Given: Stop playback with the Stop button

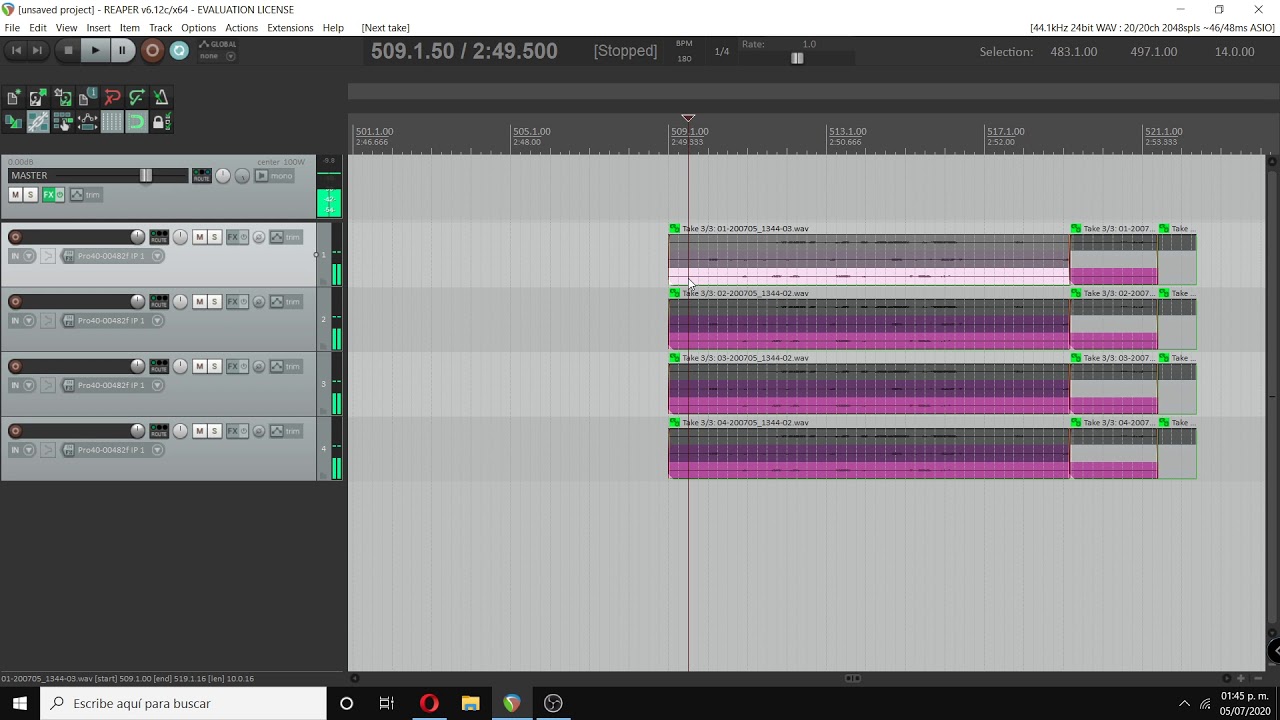Looking at the screenshot, I should point(68,50).
